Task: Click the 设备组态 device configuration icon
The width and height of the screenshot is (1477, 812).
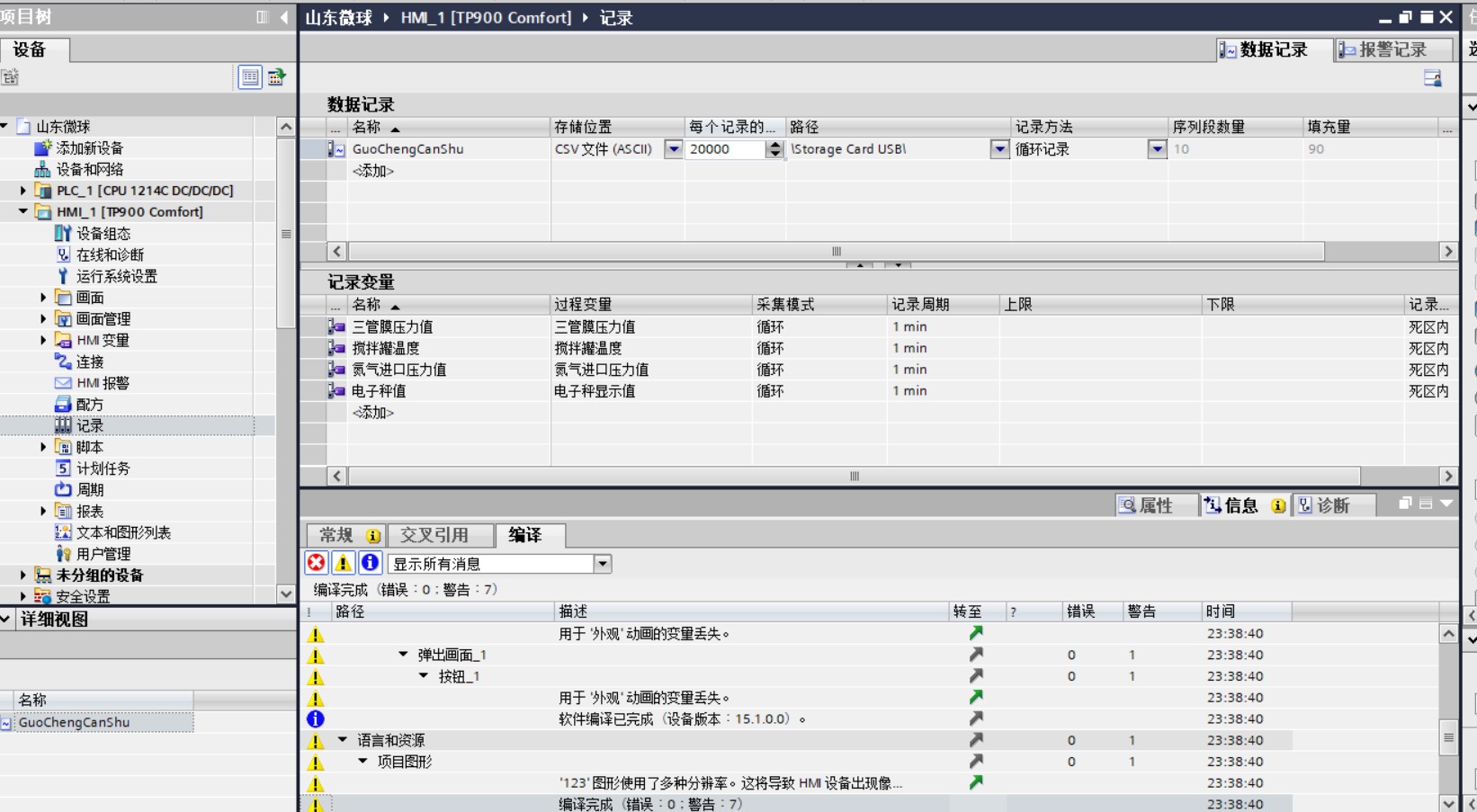Action: point(63,233)
